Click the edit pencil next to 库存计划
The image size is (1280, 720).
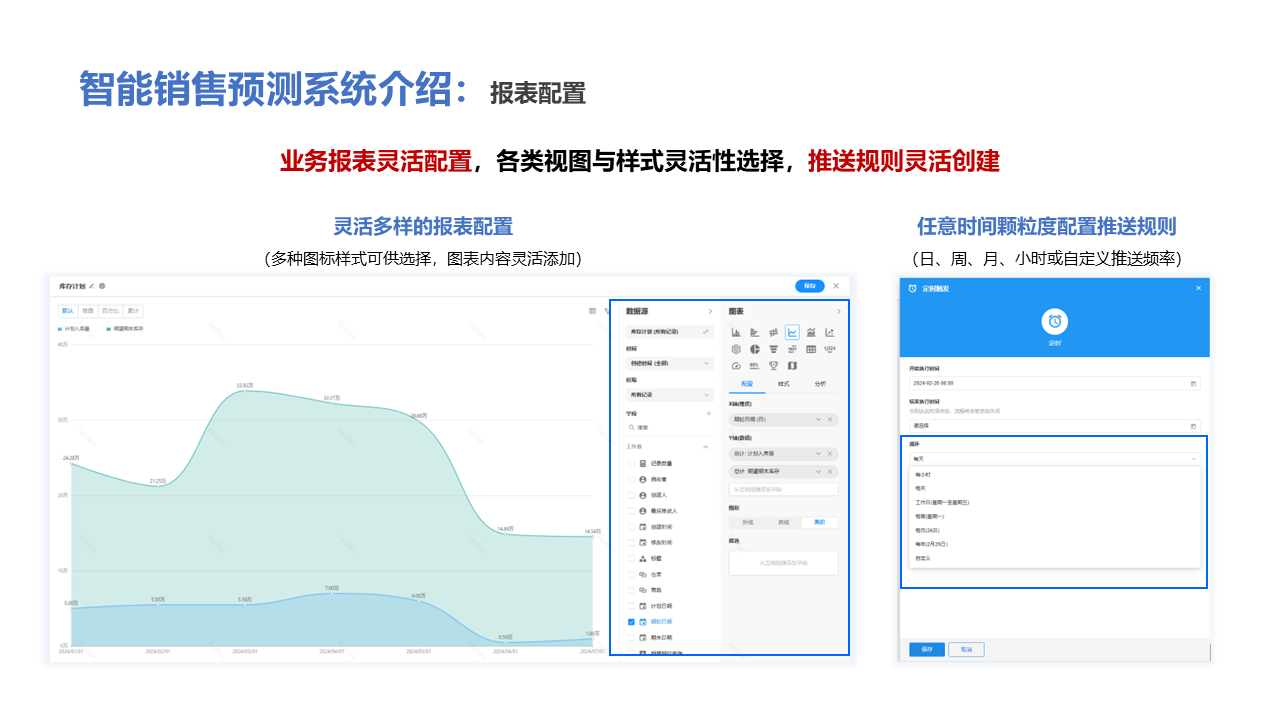point(92,286)
